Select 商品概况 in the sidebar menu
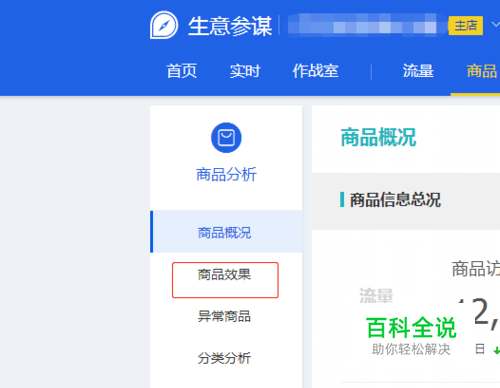 click(226, 232)
